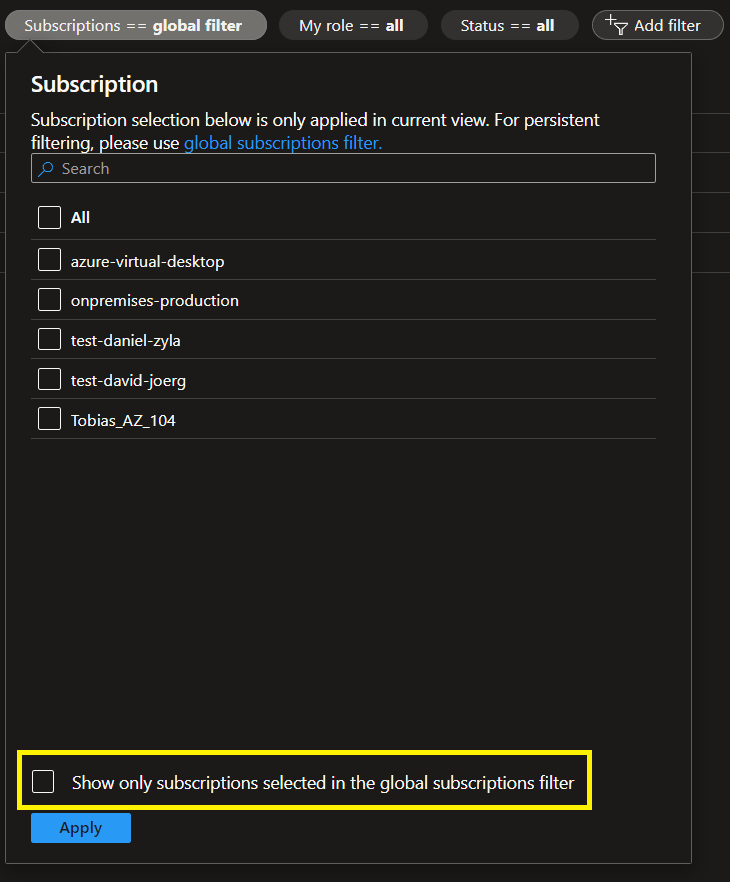Open the Subscriptions global filter pill
The image size is (730, 882).
coord(134,25)
